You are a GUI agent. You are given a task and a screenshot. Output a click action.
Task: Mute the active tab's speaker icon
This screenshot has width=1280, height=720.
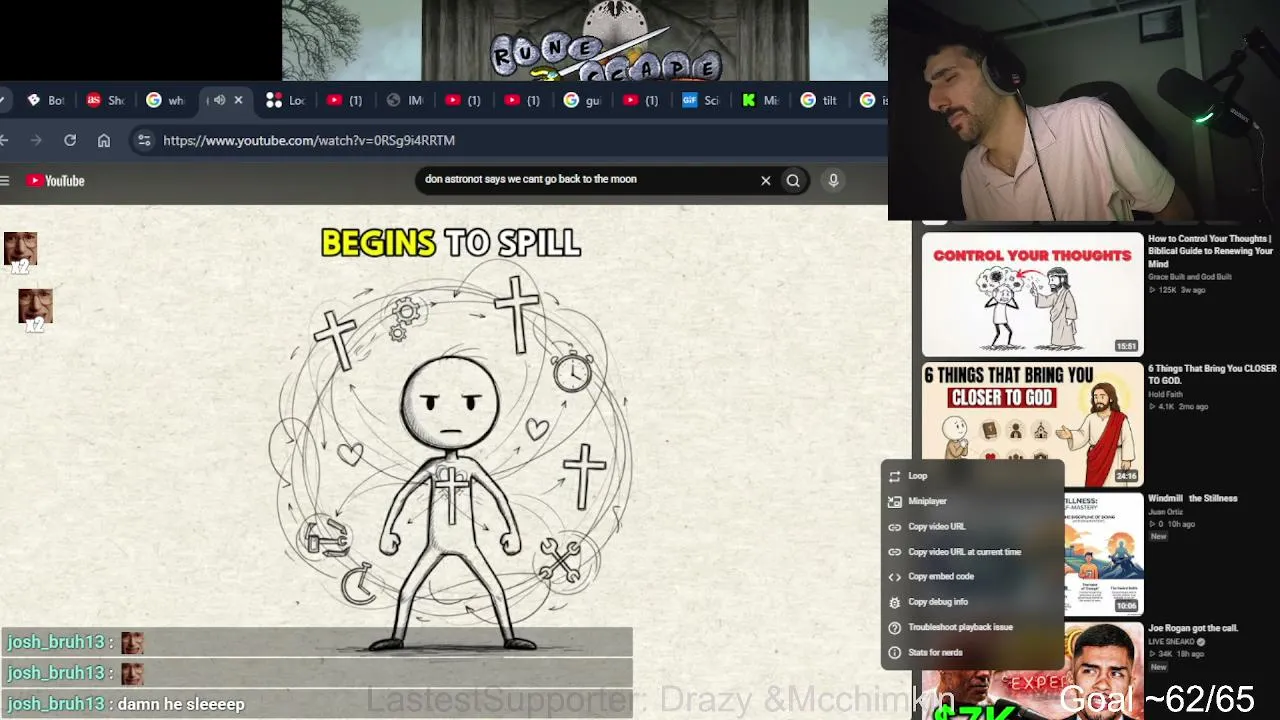click(219, 100)
